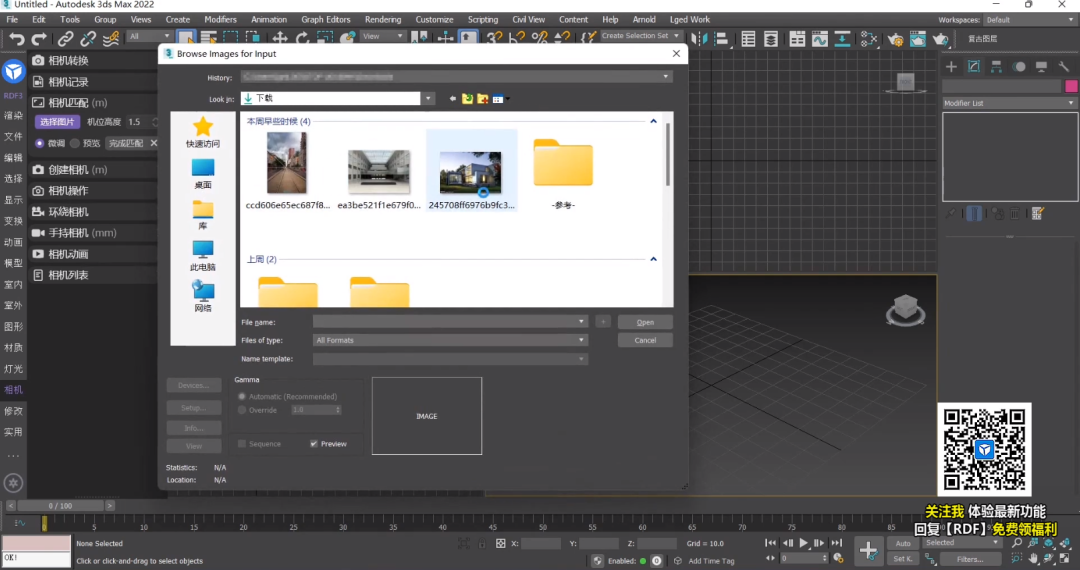Select the Select and Link tool
This screenshot has height=570, width=1080.
tap(65, 39)
